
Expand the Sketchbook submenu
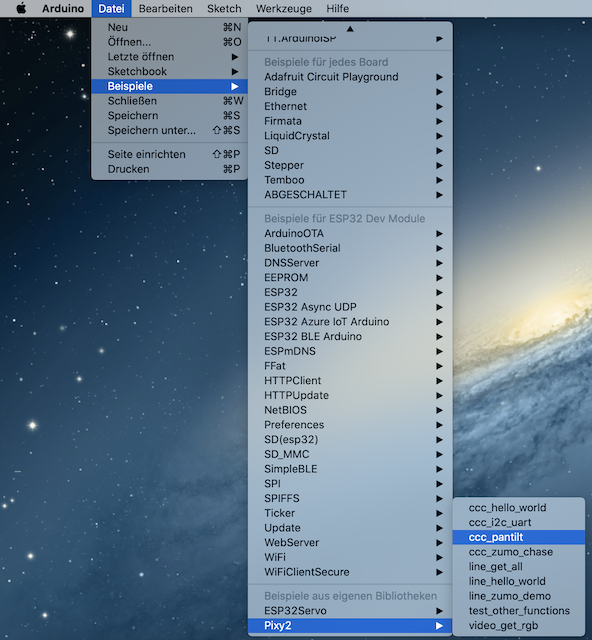169,71
